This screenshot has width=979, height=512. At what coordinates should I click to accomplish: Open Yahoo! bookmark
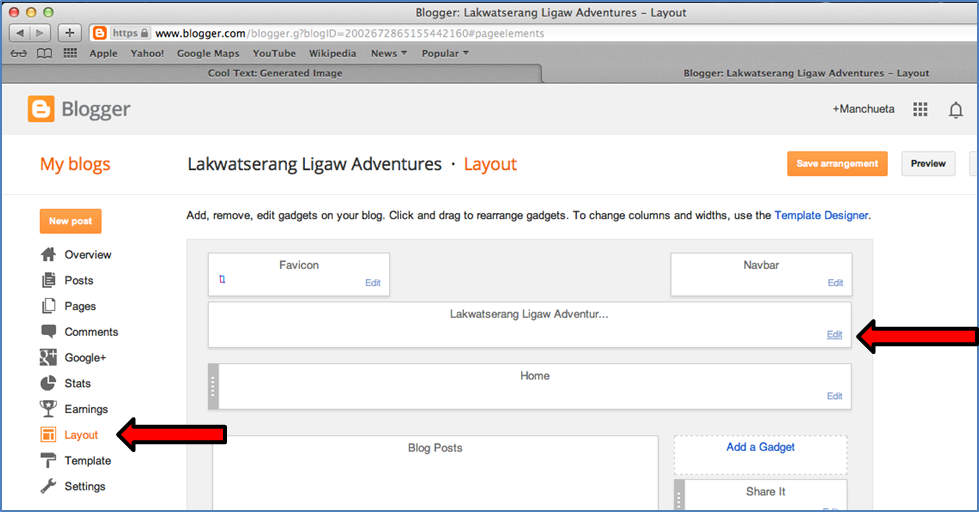[147, 54]
